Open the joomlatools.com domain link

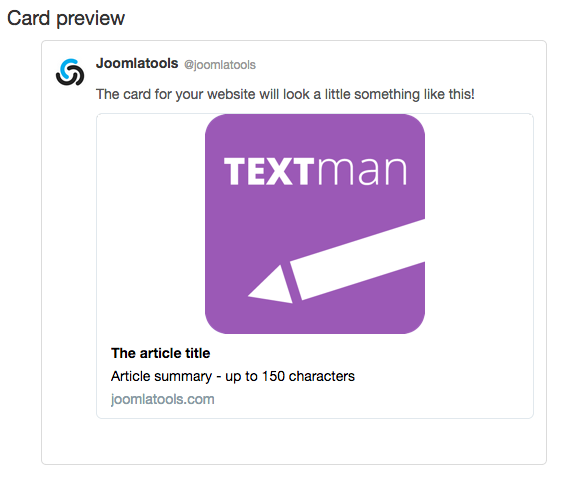[162, 399]
